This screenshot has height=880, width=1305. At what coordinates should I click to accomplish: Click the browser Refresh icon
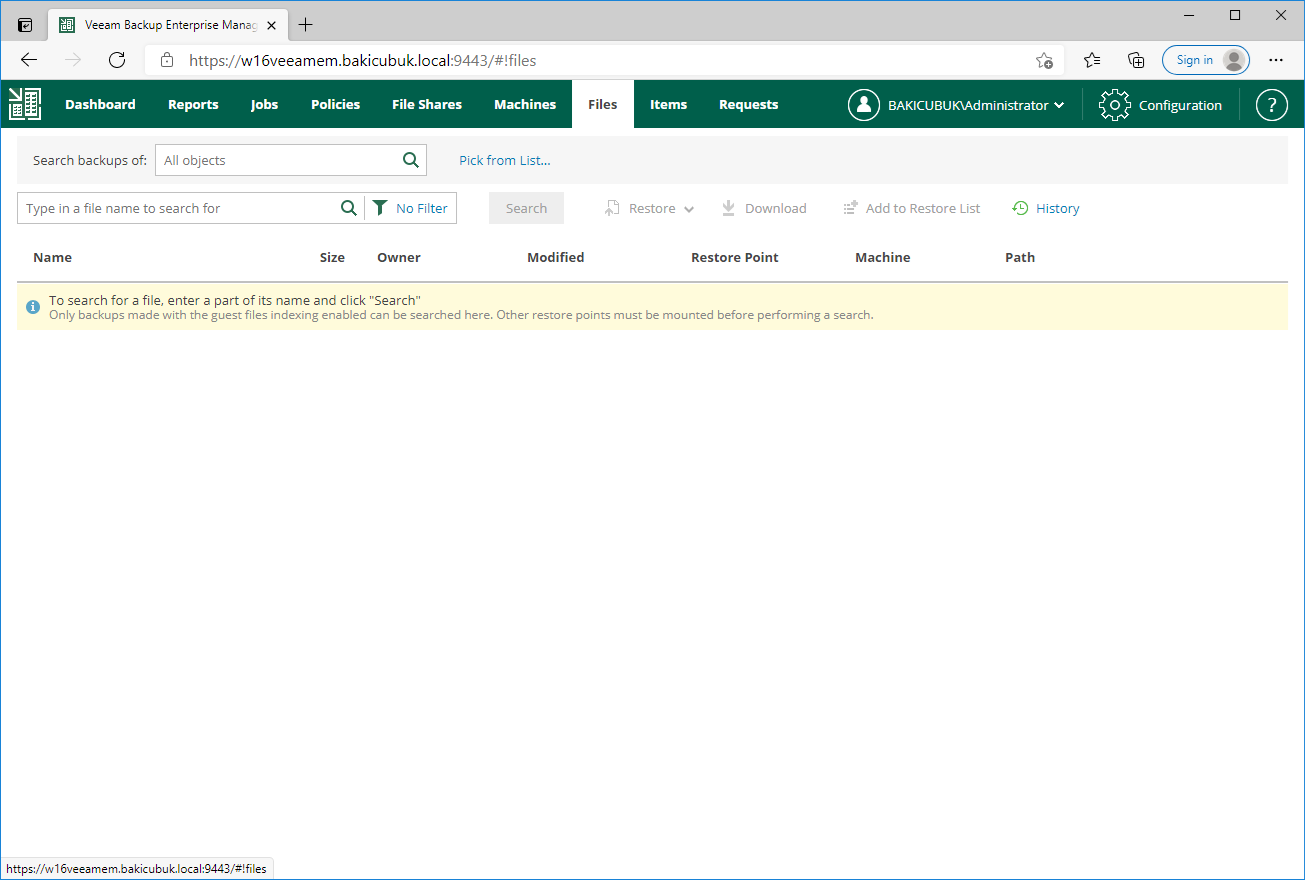coord(117,60)
